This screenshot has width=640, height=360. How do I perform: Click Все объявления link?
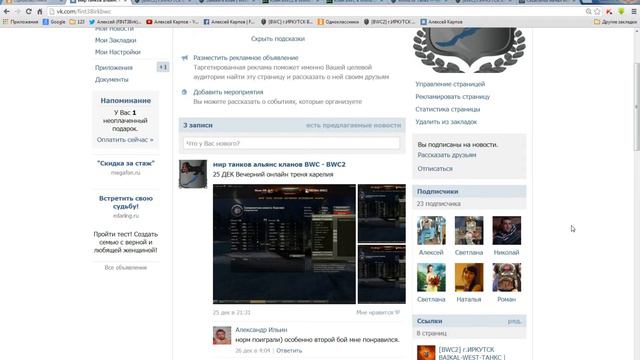(x=126, y=267)
